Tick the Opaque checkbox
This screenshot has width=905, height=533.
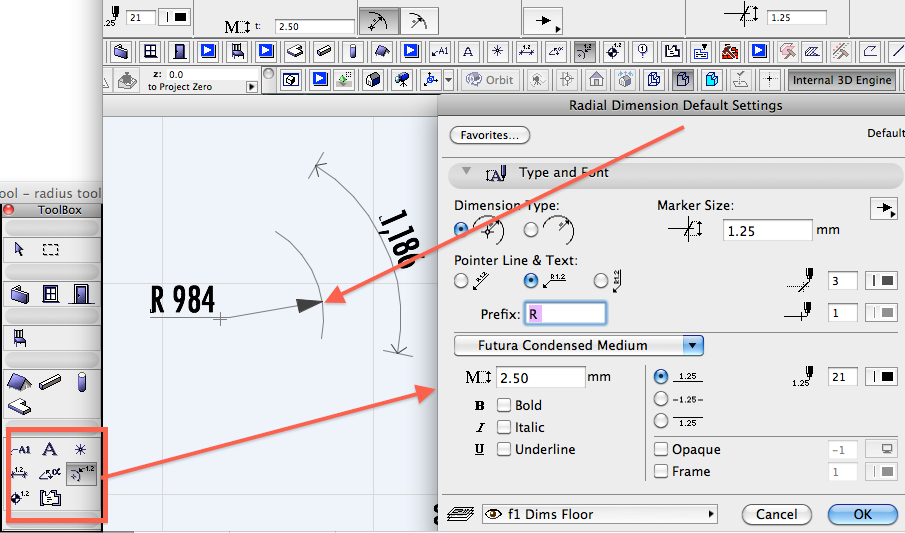click(x=661, y=449)
